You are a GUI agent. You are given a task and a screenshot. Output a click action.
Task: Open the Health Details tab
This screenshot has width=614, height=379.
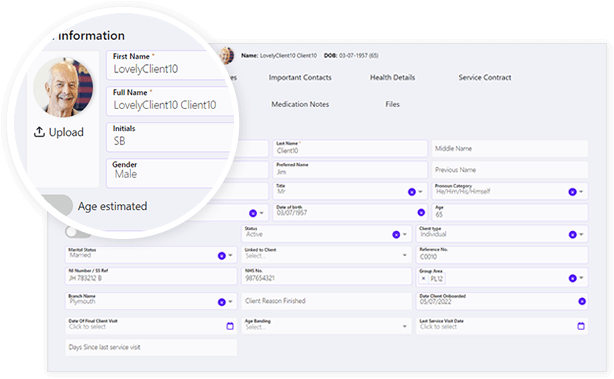point(392,78)
